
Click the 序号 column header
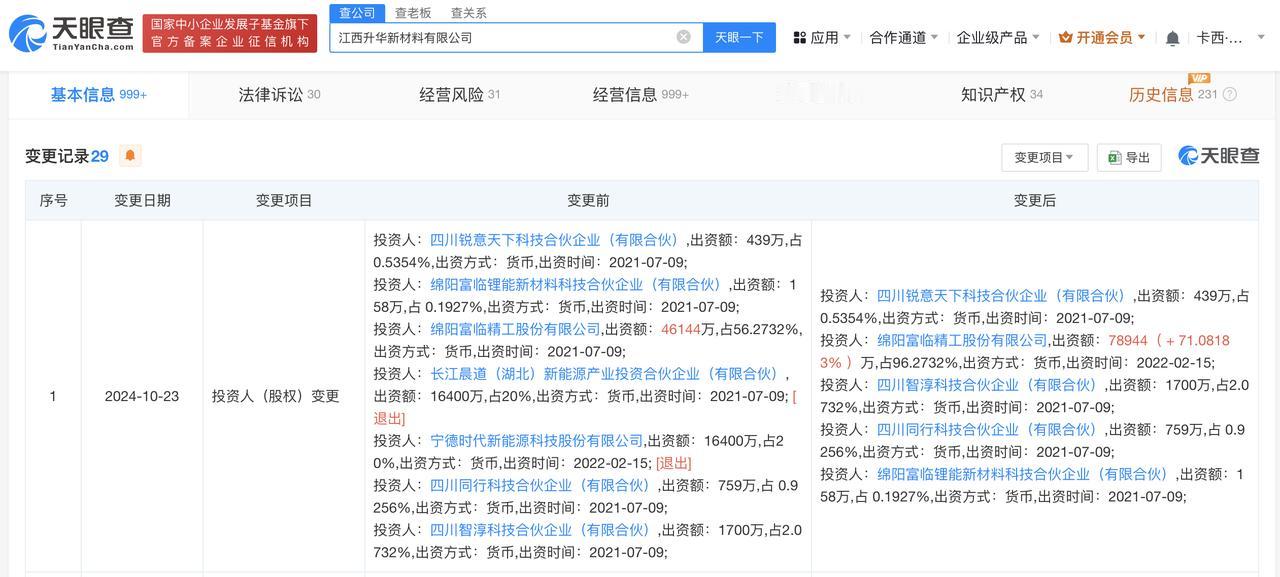tap(53, 200)
